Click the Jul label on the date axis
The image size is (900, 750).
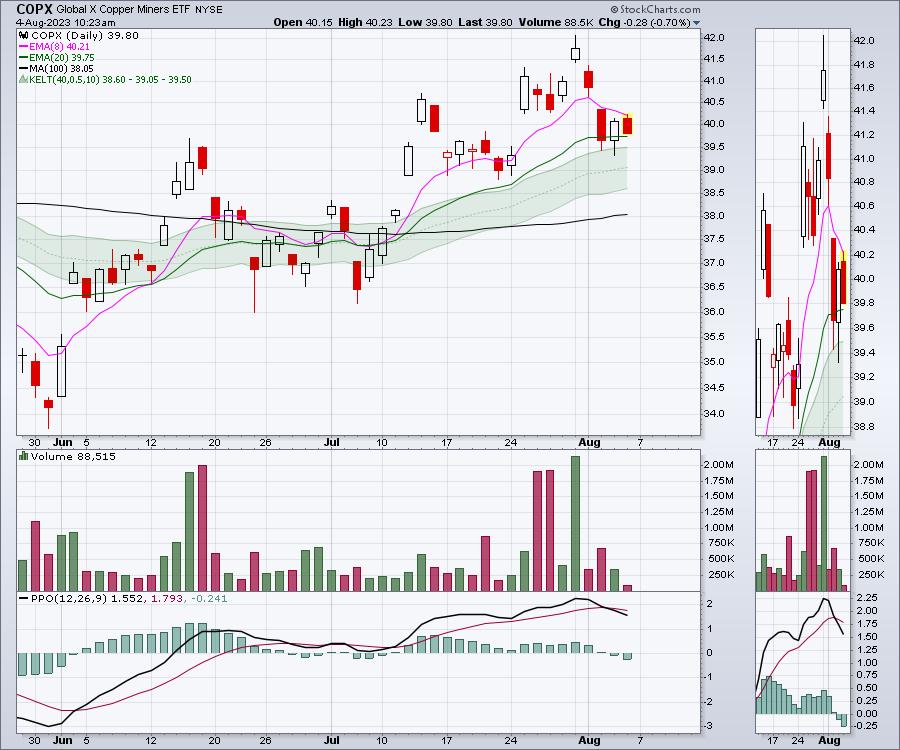[332, 441]
